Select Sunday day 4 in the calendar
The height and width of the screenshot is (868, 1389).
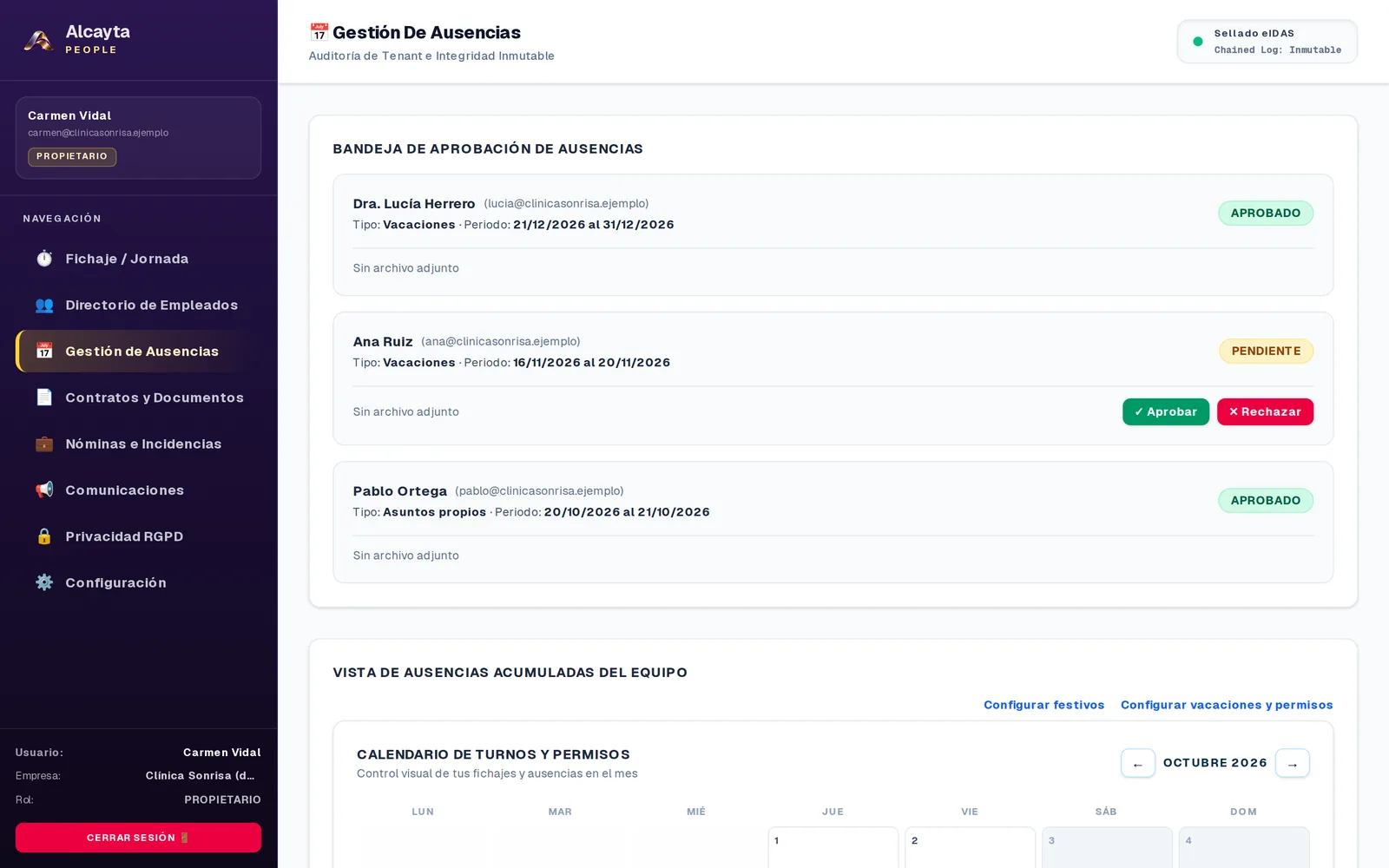tap(1243, 847)
